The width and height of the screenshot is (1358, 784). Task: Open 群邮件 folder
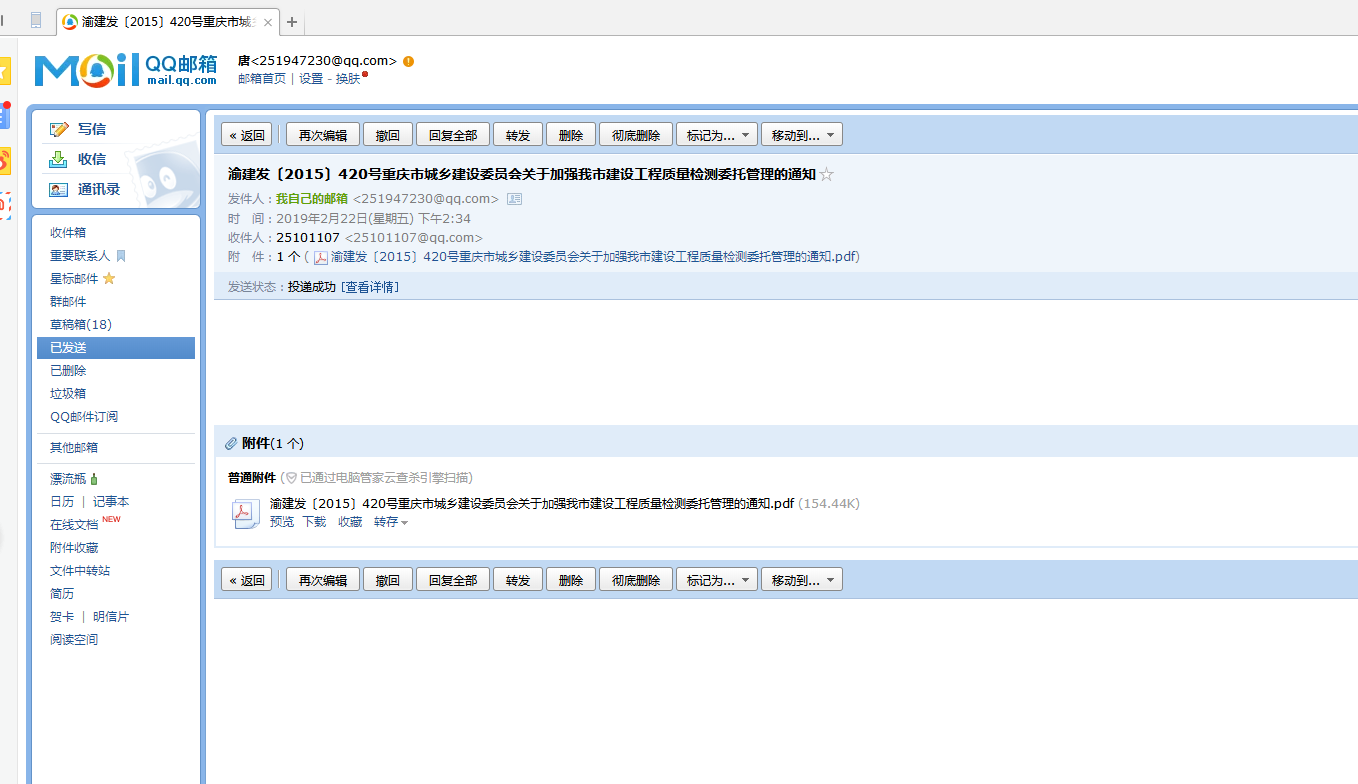[68, 302]
